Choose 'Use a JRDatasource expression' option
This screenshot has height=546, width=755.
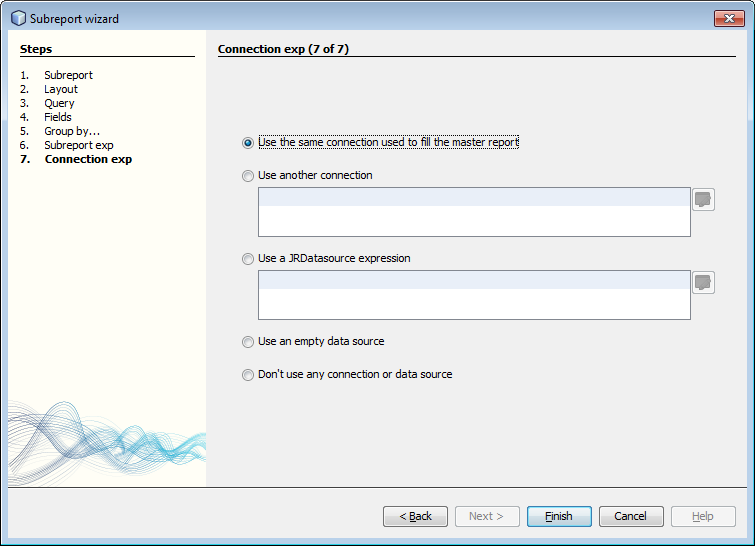coord(248,259)
